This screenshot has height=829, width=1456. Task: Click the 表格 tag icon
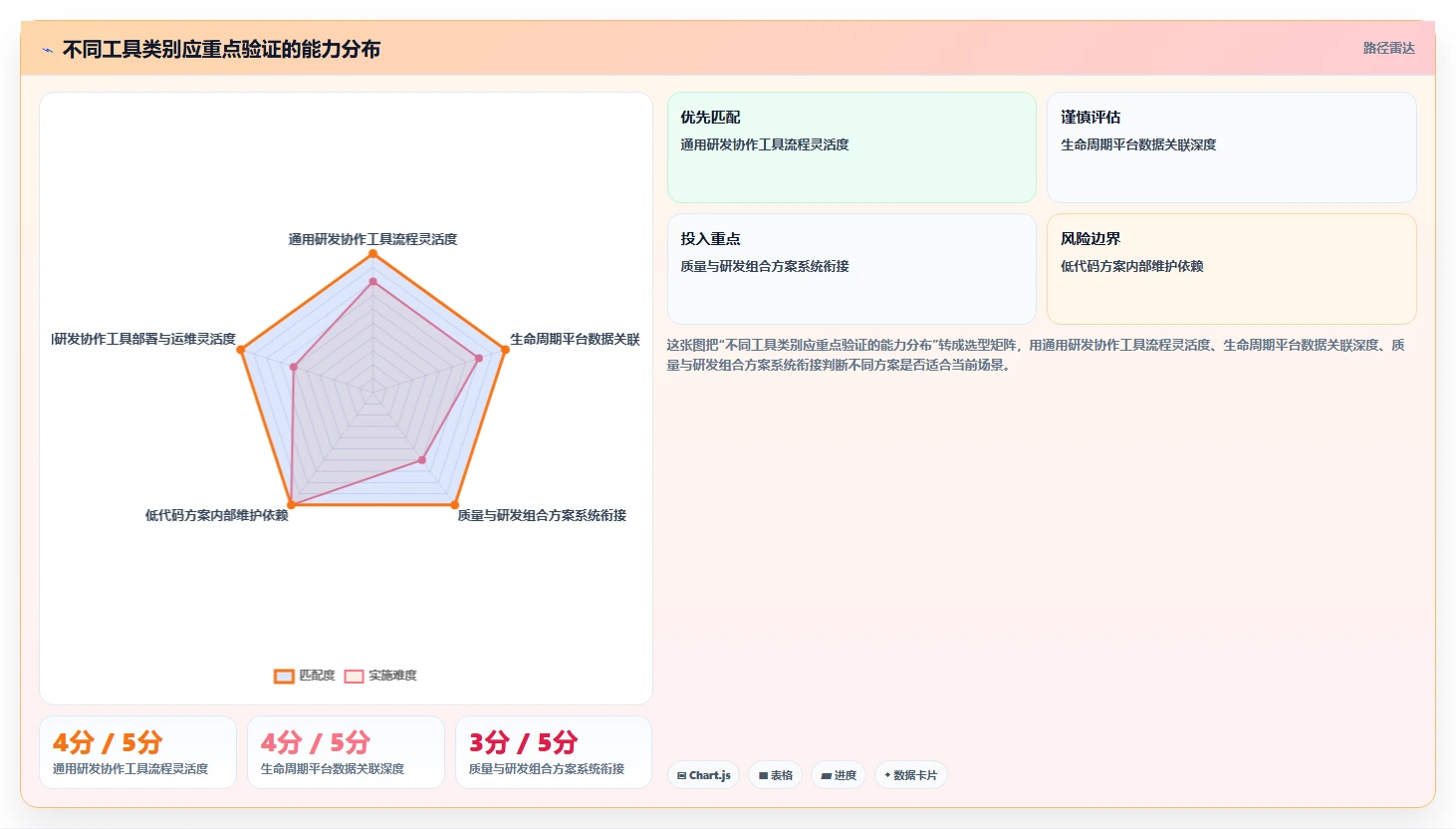(x=763, y=775)
